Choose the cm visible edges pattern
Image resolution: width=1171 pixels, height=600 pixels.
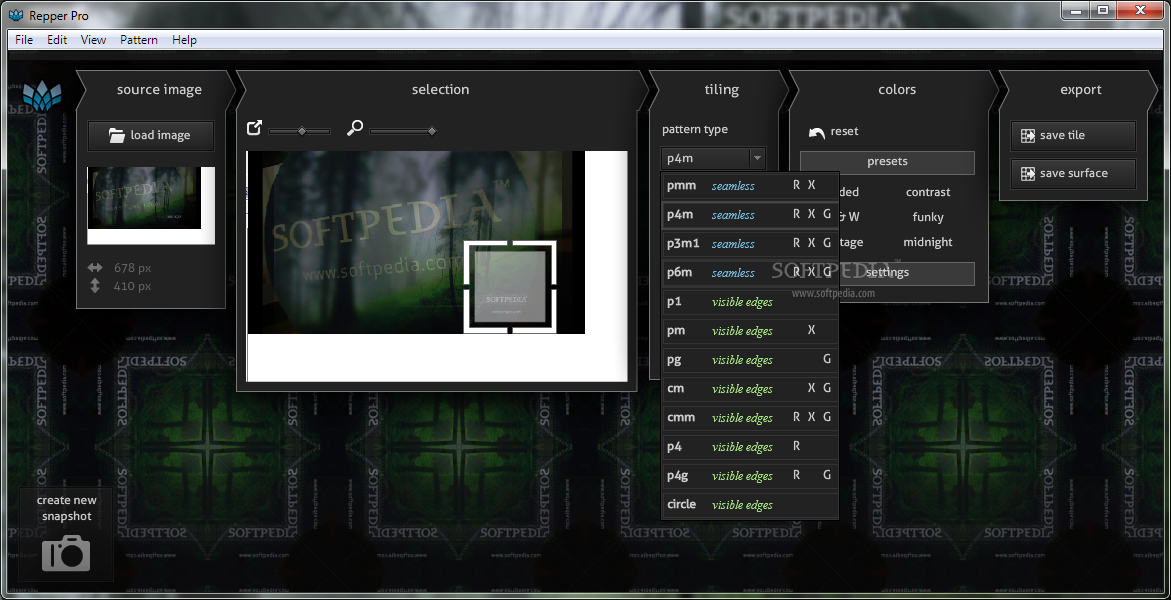[750, 389]
